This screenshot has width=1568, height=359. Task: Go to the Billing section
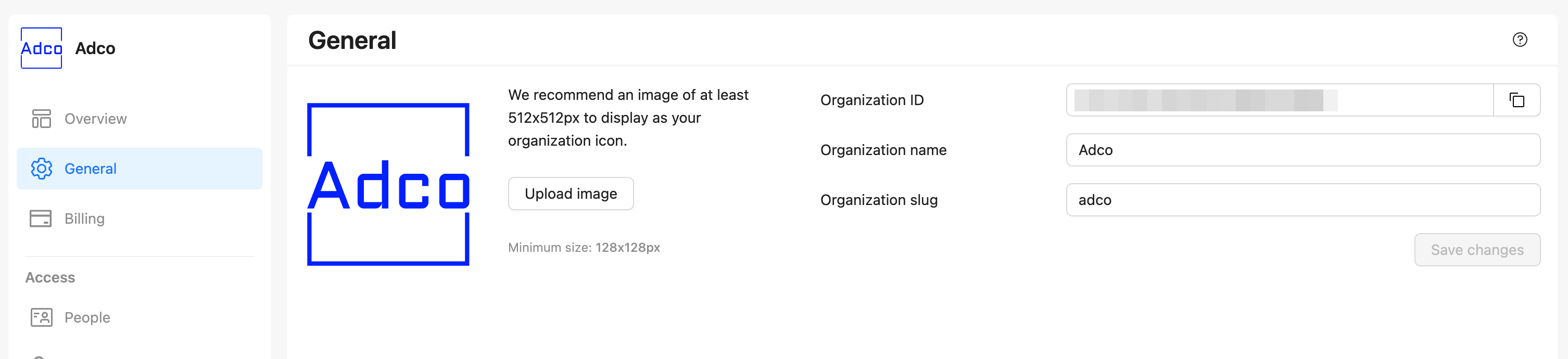[x=85, y=219]
